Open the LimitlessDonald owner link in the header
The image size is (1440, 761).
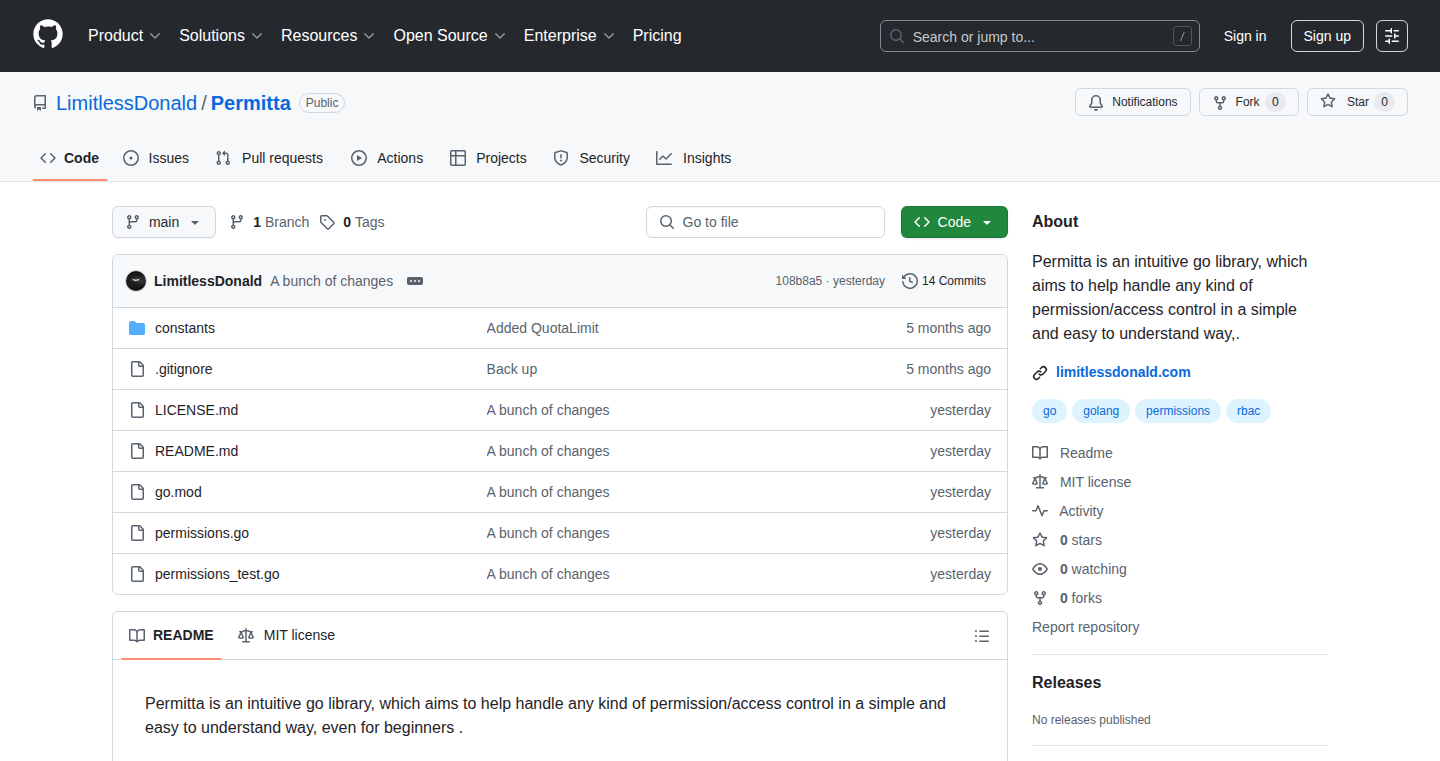click(127, 103)
